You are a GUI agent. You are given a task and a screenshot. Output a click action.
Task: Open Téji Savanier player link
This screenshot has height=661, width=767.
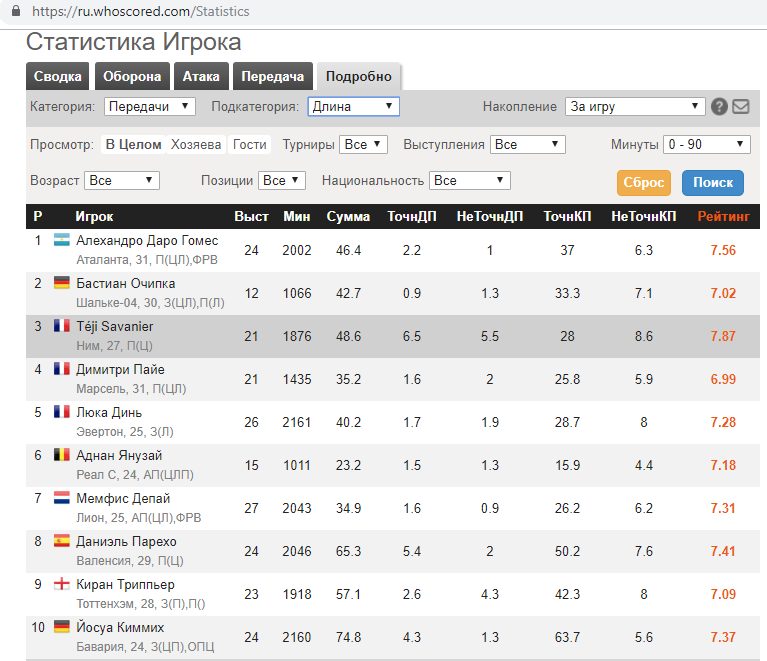[114, 326]
